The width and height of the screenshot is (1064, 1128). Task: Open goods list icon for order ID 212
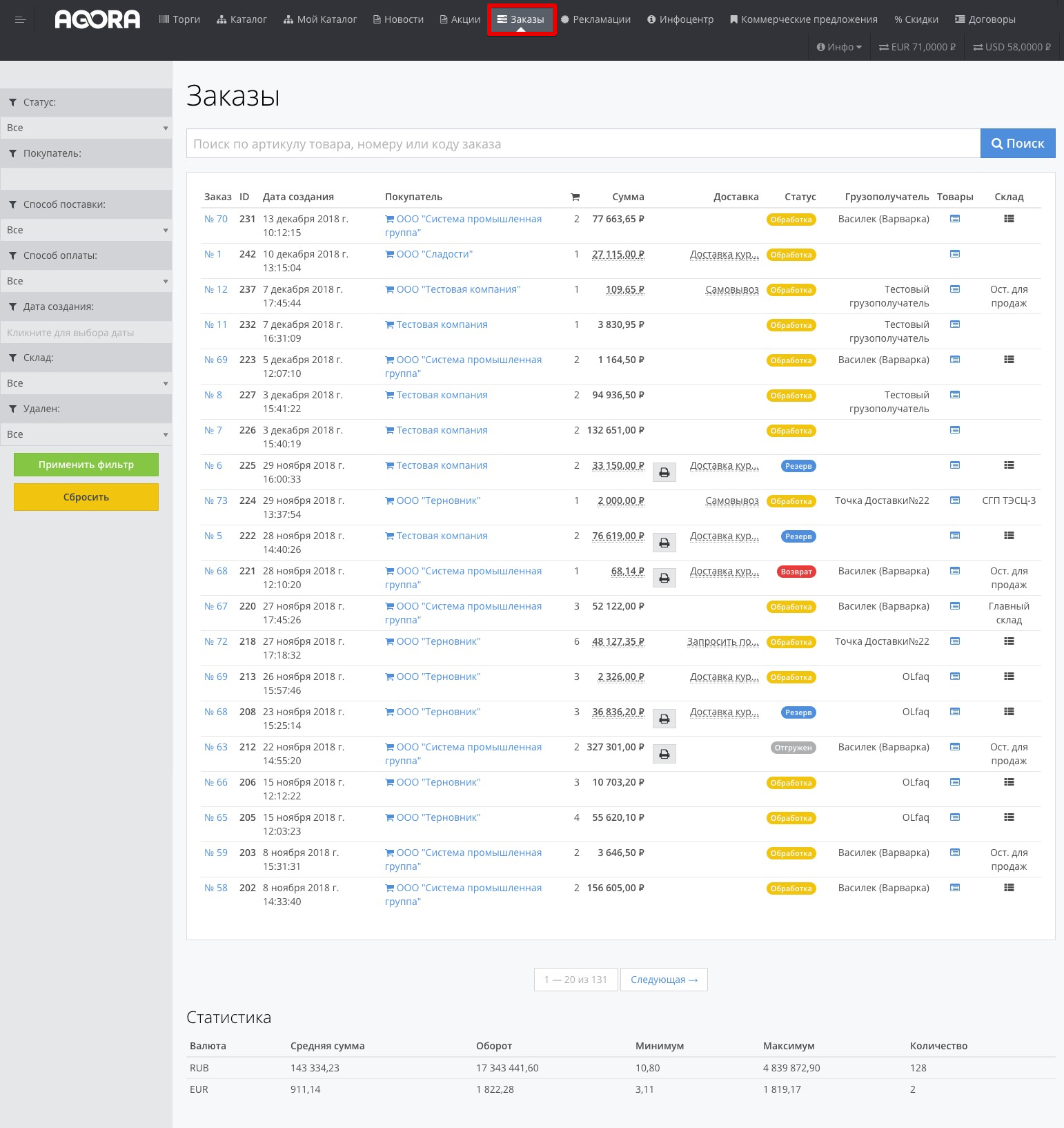(x=955, y=747)
